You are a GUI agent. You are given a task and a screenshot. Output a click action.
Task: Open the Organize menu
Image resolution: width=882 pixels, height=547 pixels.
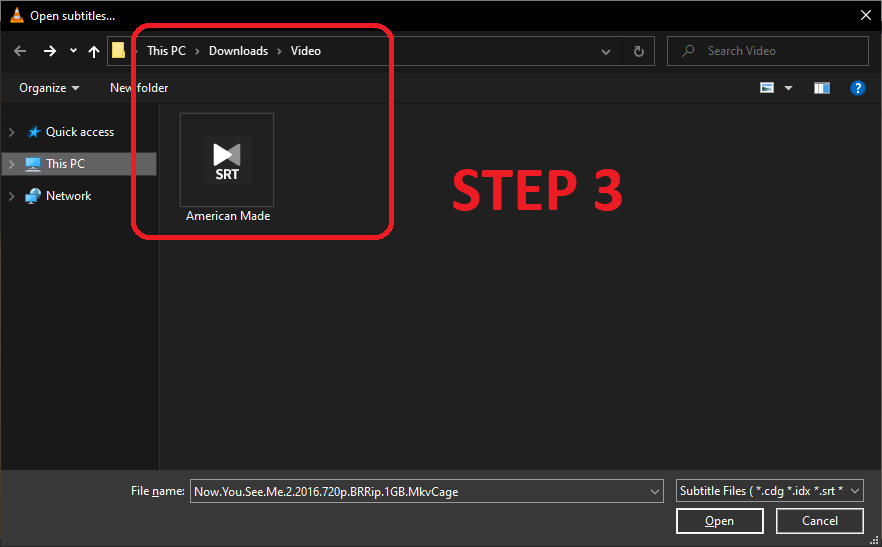point(49,88)
